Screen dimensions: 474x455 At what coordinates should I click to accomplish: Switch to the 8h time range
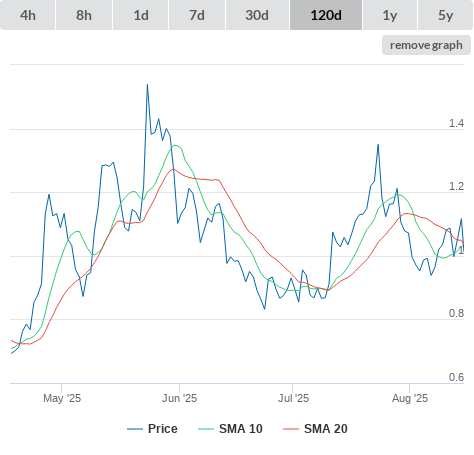(x=84, y=15)
